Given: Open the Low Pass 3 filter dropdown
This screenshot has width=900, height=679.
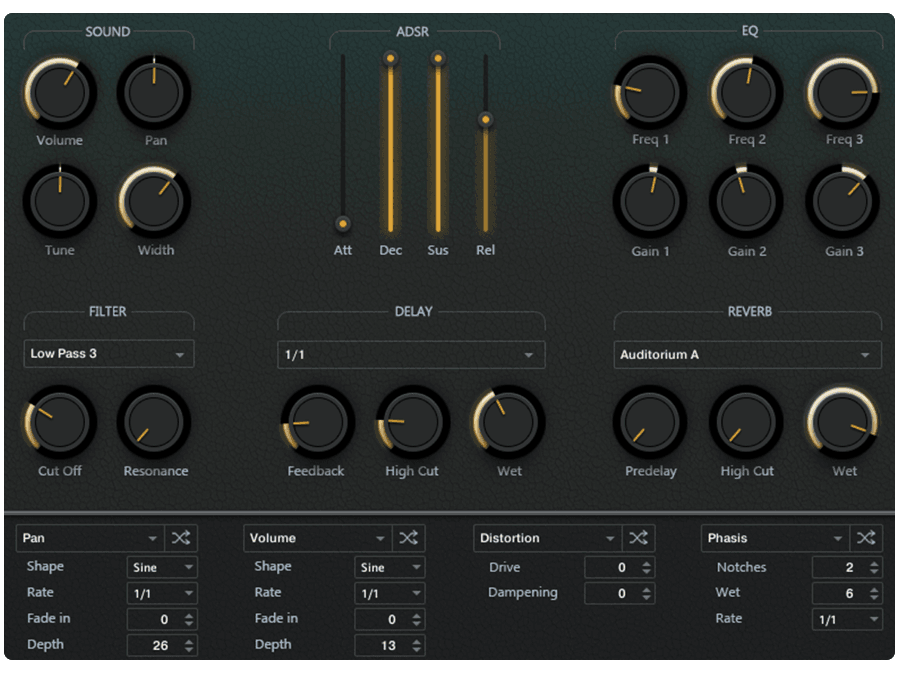Looking at the screenshot, I should (109, 354).
